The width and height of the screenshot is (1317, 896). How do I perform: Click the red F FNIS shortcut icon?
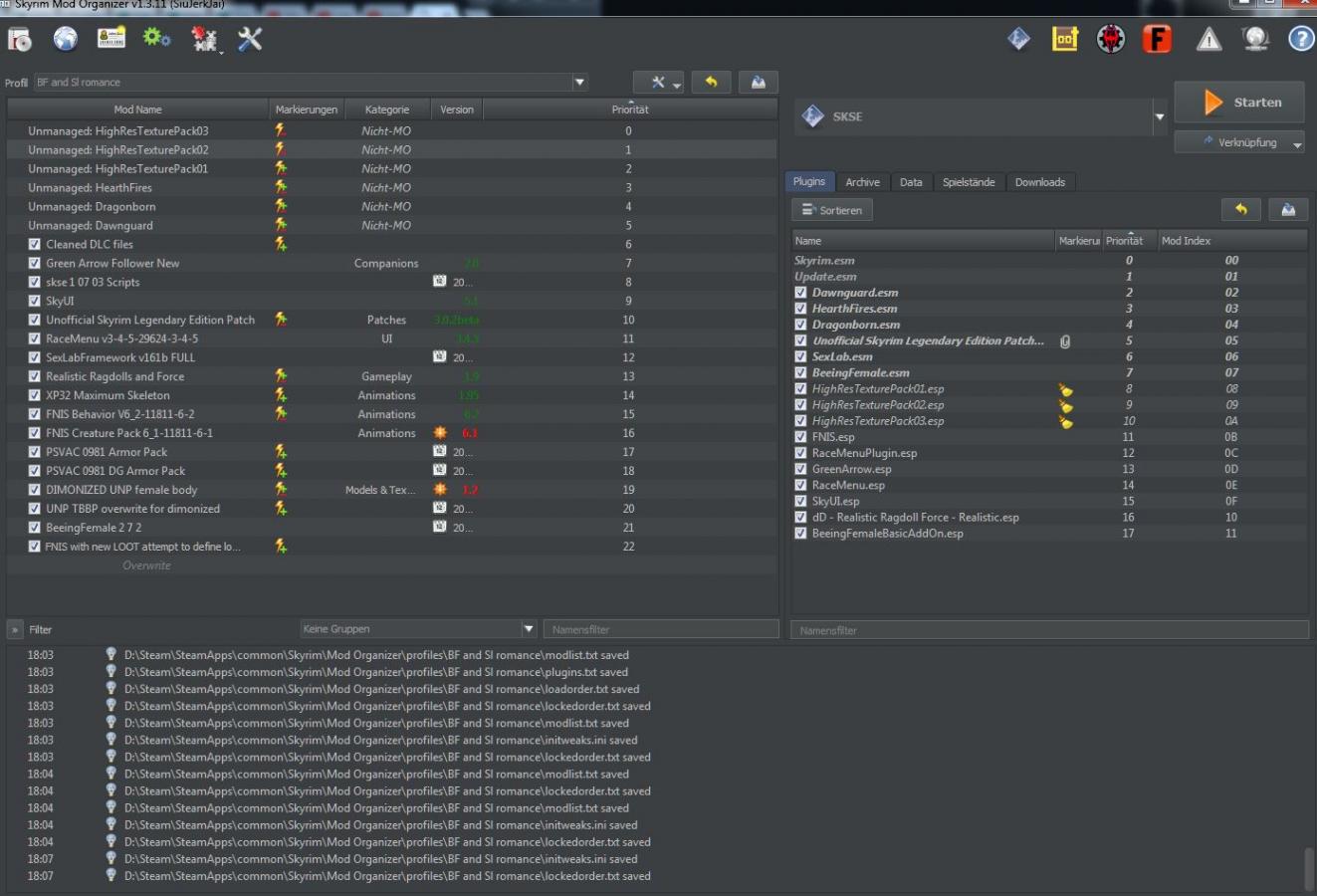(x=1157, y=39)
